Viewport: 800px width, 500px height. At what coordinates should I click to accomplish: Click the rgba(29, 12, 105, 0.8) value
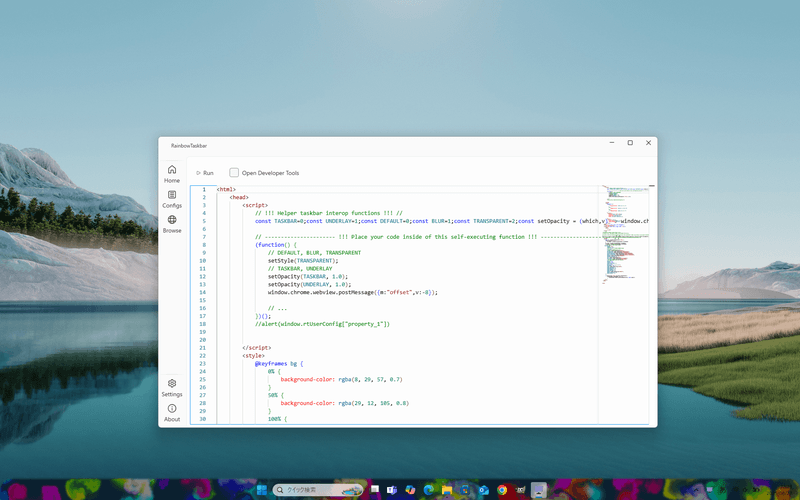tap(373, 403)
